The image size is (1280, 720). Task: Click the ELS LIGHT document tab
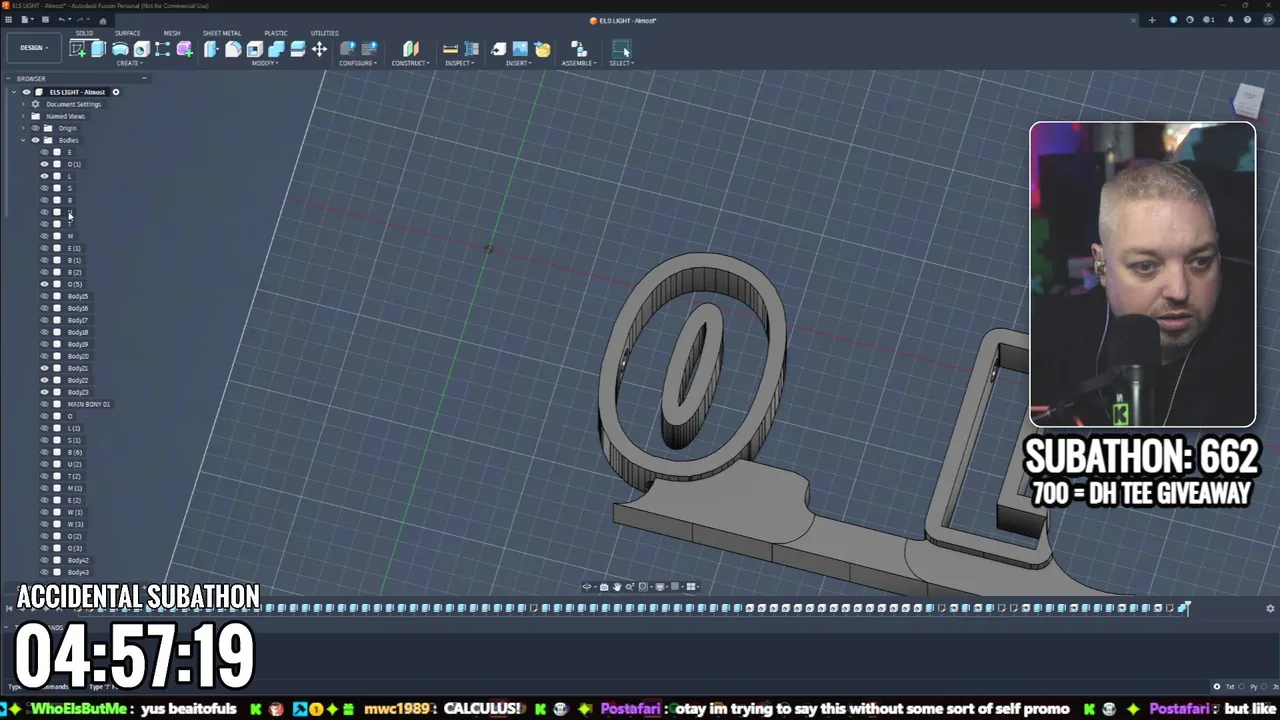coord(623,20)
